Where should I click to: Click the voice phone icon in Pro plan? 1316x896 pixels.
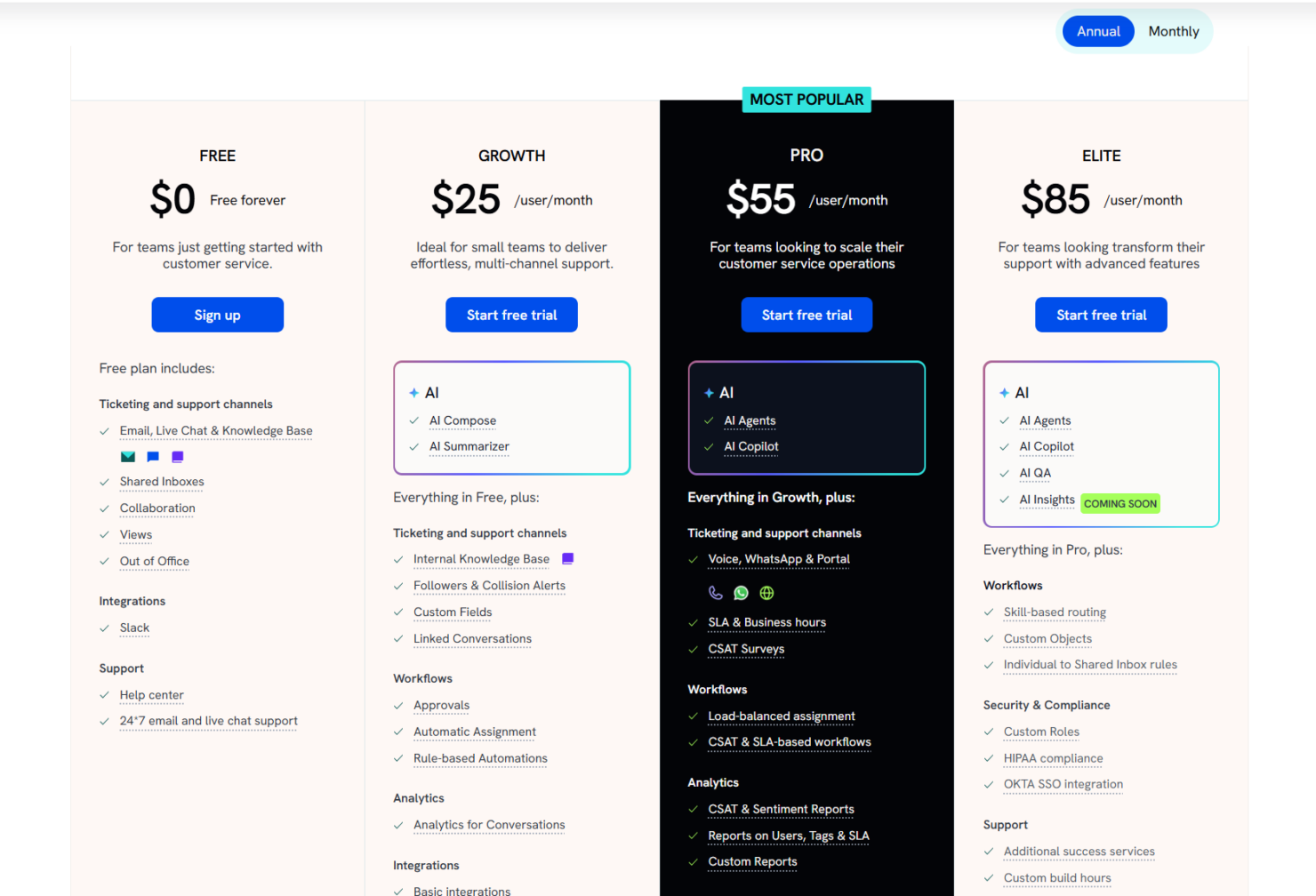click(x=717, y=593)
